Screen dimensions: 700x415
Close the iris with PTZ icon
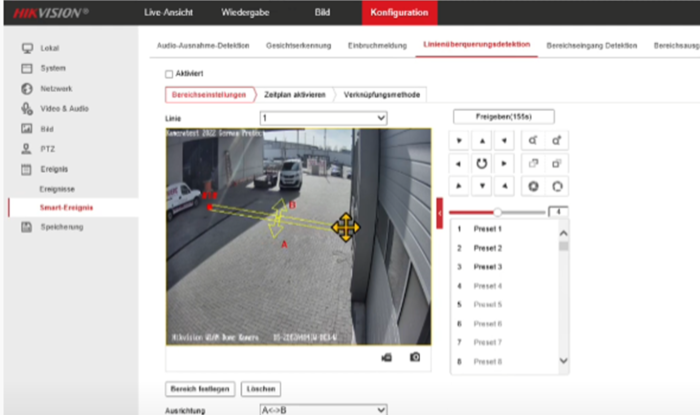click(x=533, y=187)
